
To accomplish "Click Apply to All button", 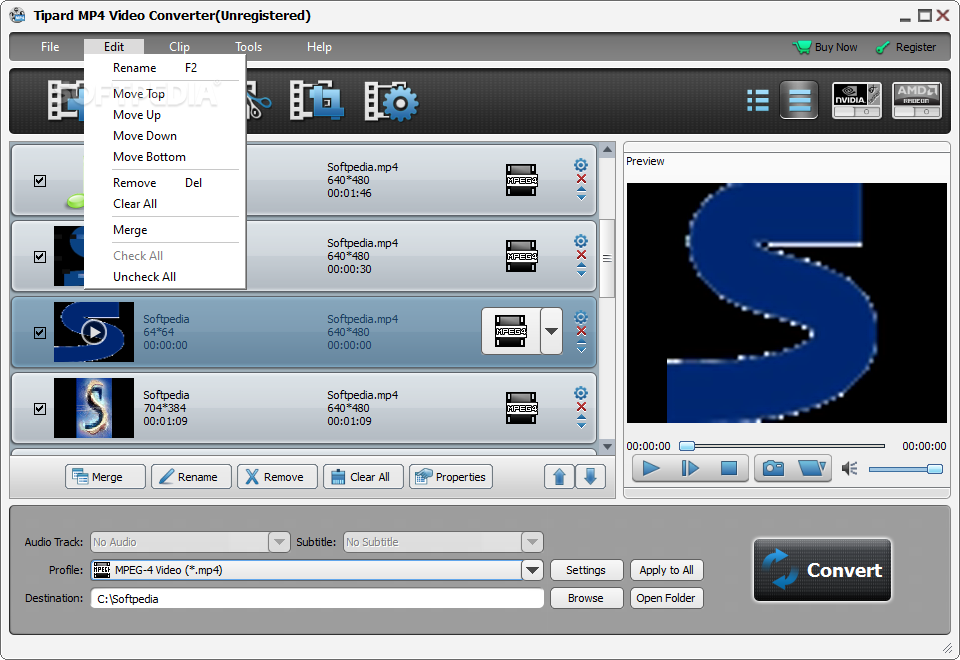I will [667, 570].
